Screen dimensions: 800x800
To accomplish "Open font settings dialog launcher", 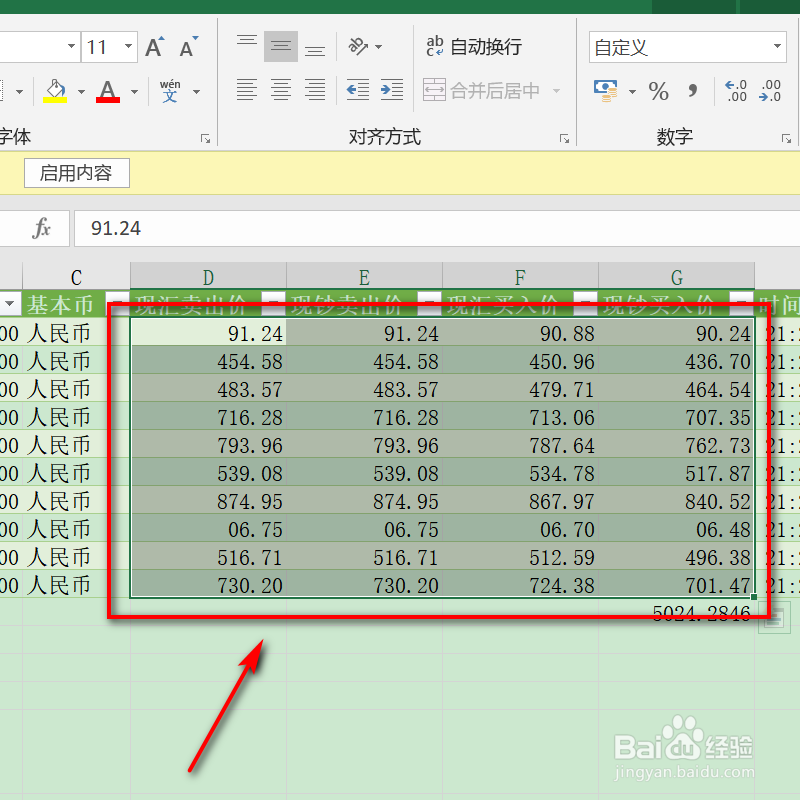I will pos(205,138).
